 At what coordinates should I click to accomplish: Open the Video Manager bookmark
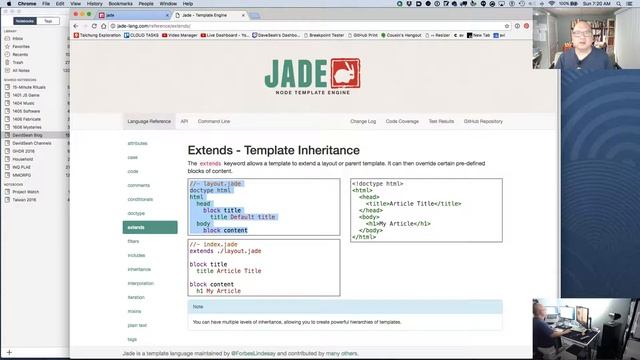pyautogui.click(x=180, y=36)
